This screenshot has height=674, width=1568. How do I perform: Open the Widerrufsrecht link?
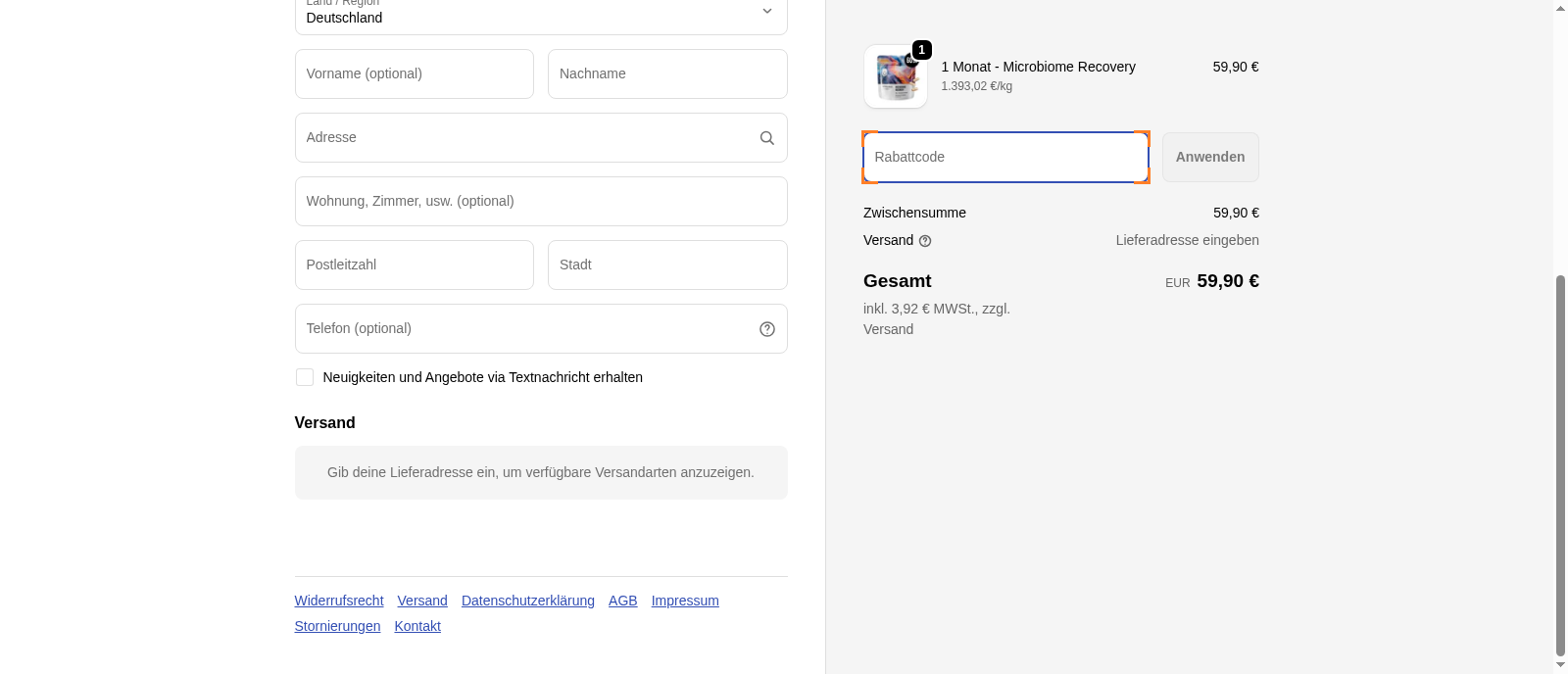339,601
